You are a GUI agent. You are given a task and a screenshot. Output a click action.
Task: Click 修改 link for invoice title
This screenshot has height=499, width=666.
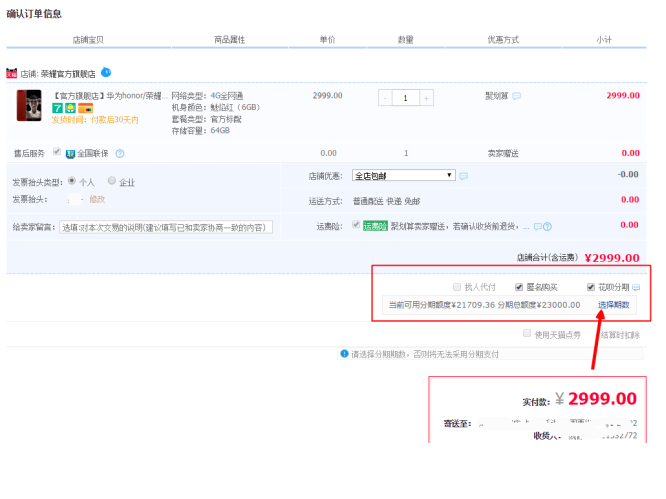97,199
